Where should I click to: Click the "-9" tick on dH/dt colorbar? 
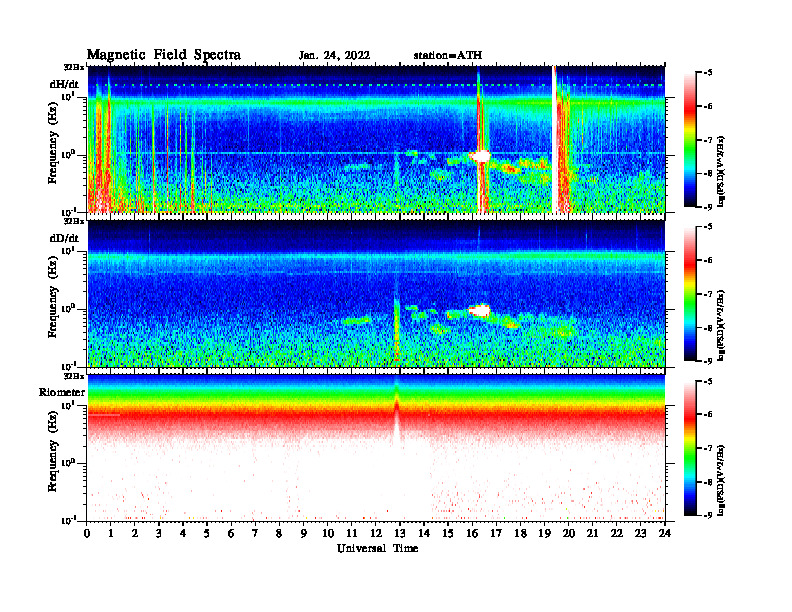click(708, 207)
